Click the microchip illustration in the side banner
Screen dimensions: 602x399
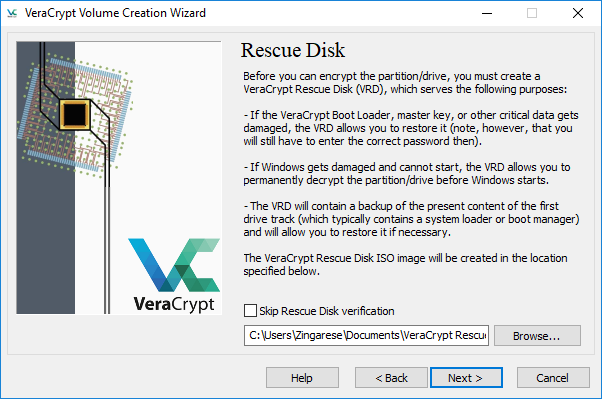75,114
